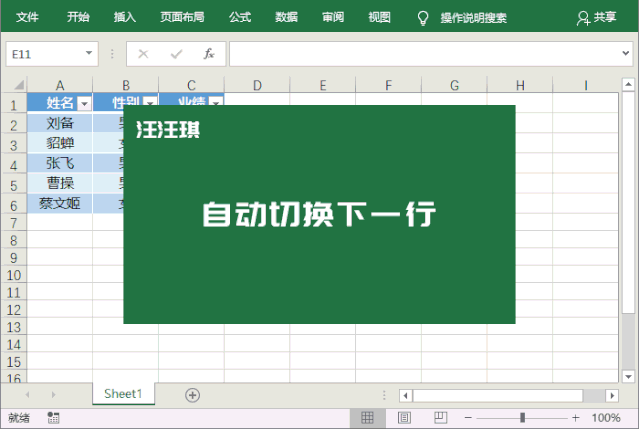The width and height of the screenshot is (639, 429).
Task: Click the vertical scrollbar up arrow
Action: point(628,84)
